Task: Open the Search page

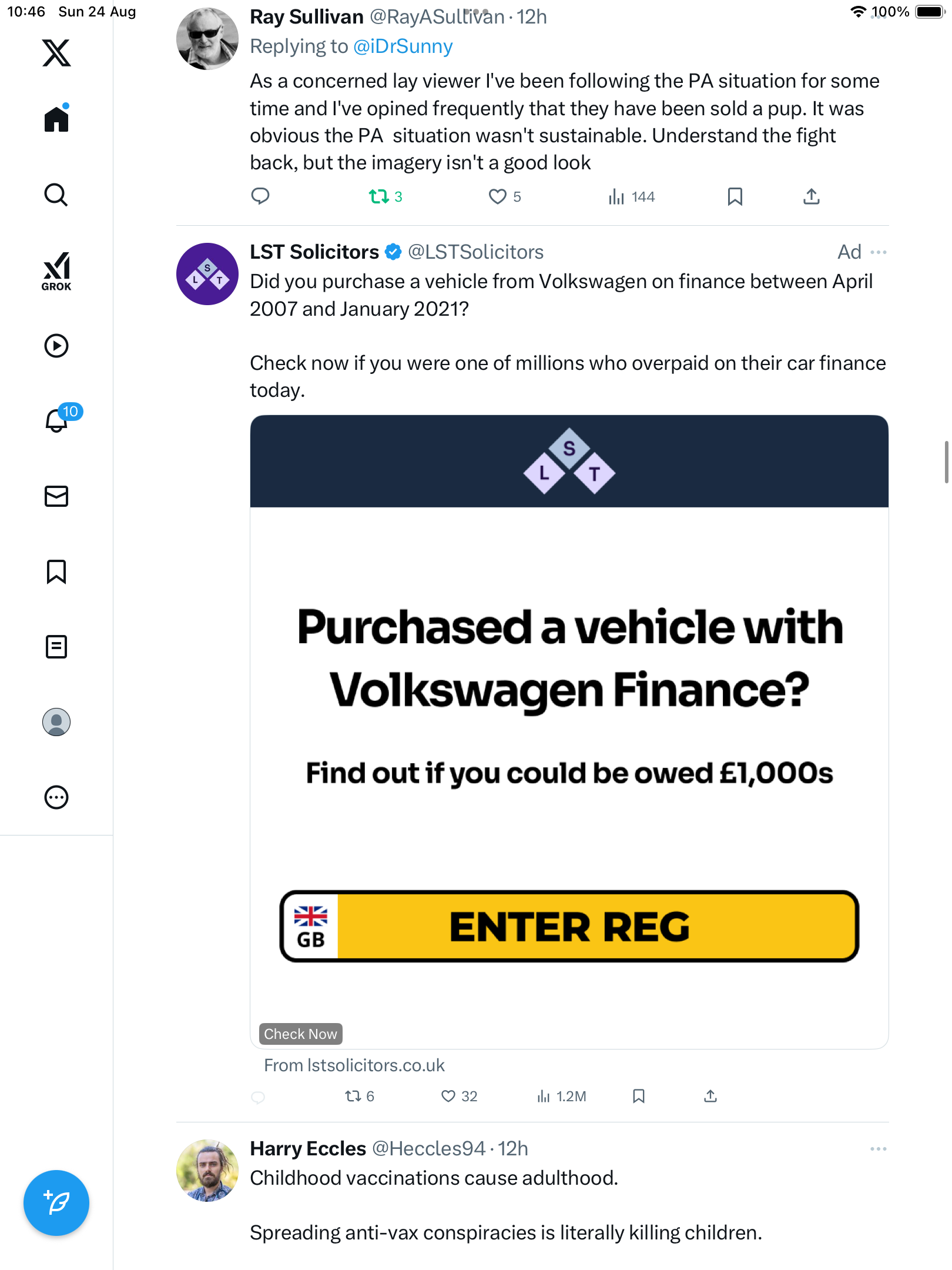Action: click(56, 195)
